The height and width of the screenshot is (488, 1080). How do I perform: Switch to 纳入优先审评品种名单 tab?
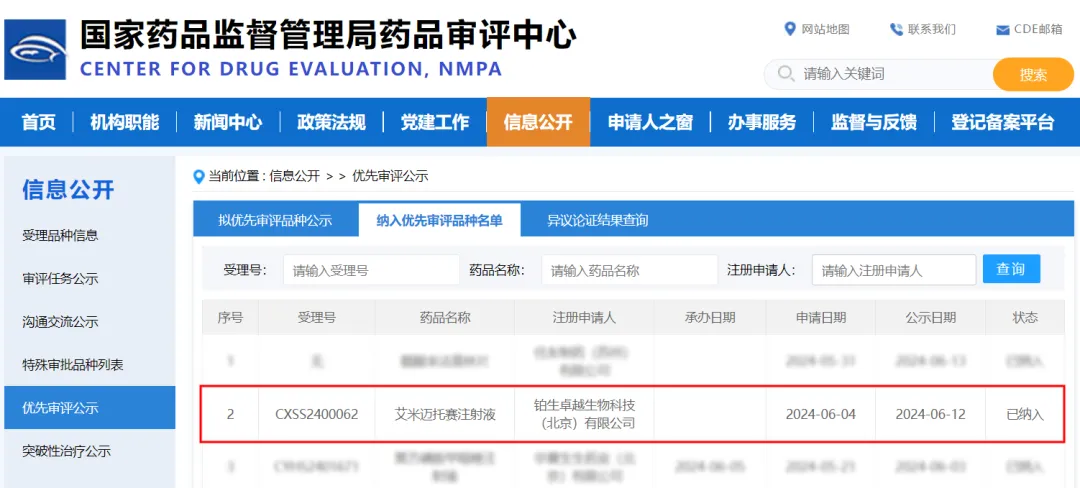point(439,220)
